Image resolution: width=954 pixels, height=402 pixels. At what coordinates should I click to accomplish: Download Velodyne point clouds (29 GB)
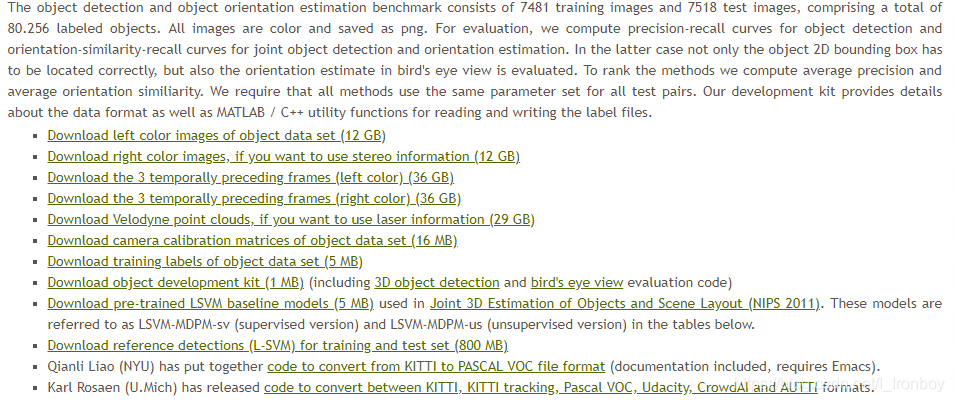pyautogui.click(x=290, y=219)
